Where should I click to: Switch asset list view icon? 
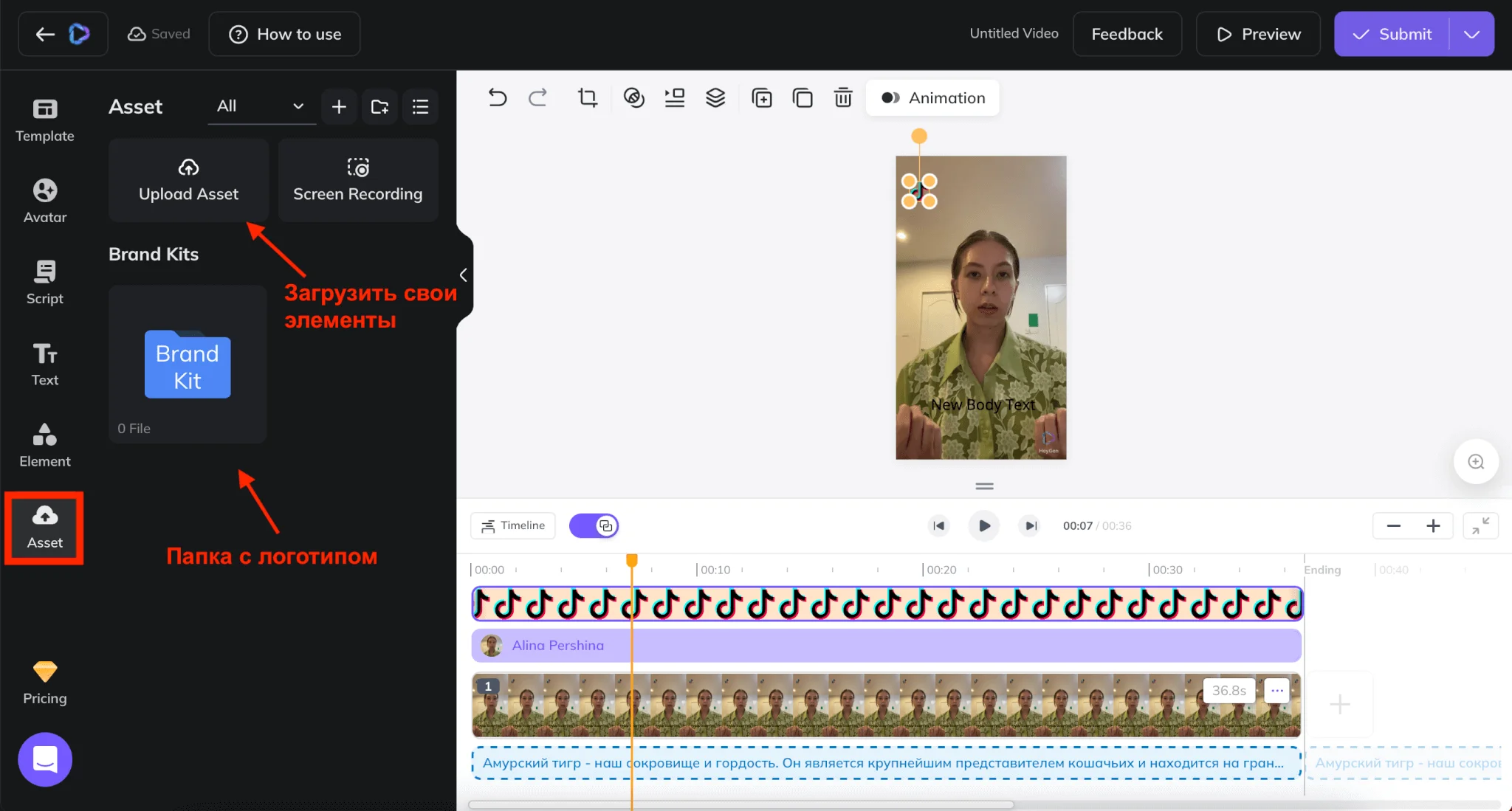420,107
